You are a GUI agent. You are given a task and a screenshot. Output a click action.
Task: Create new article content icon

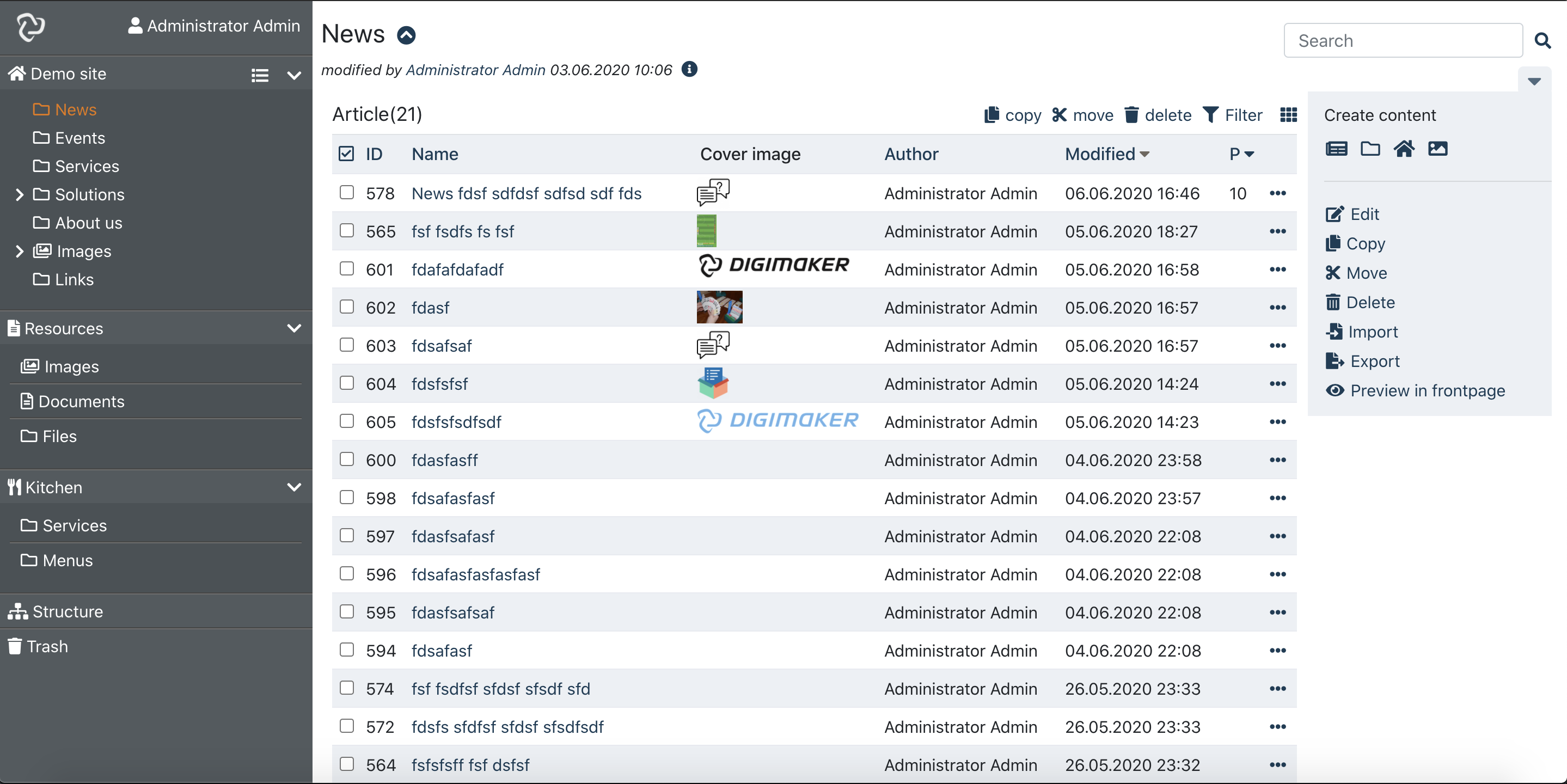[x=1336, y=149]
